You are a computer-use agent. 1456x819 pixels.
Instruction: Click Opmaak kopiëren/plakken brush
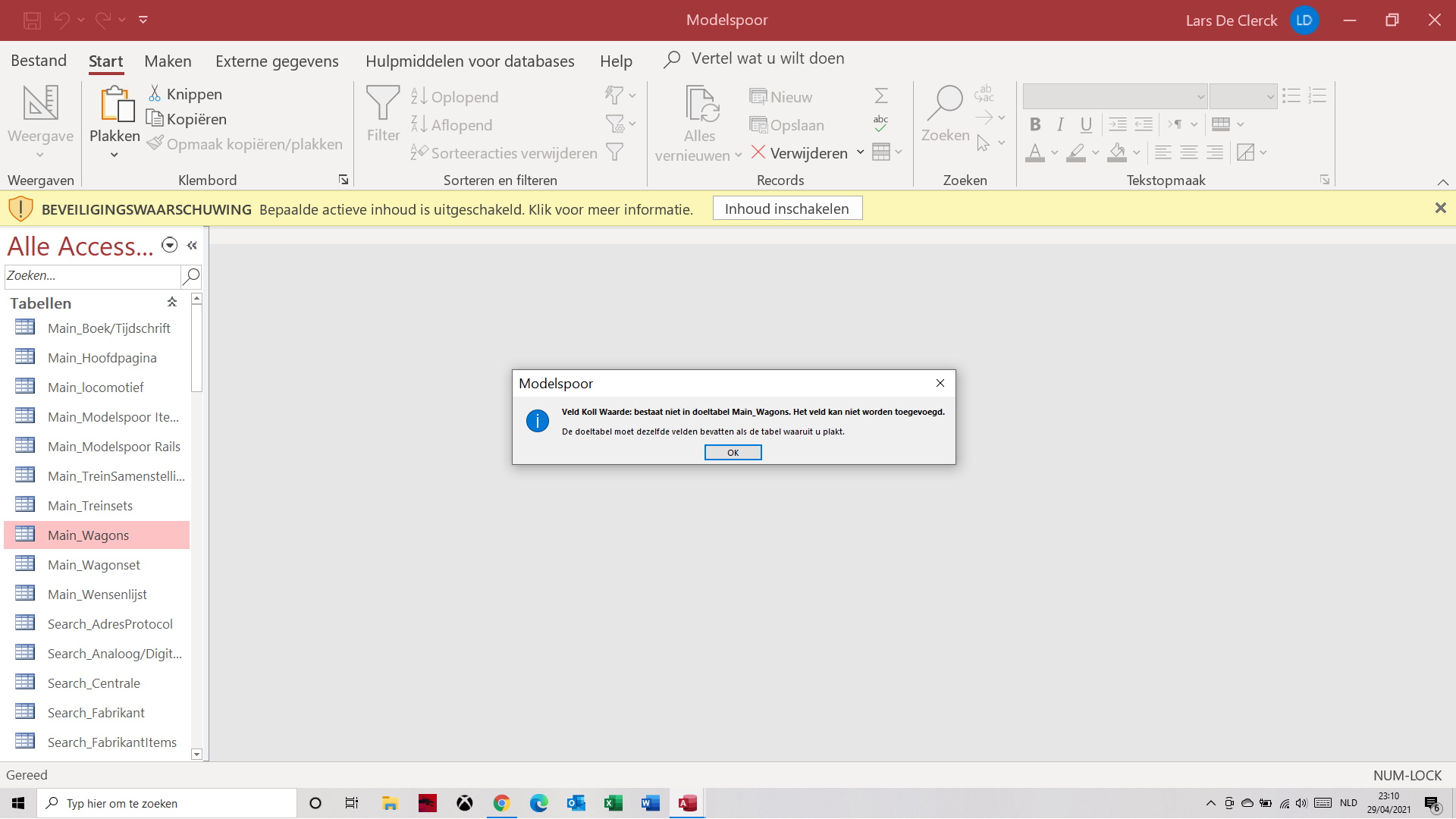(x=155, y=143)
